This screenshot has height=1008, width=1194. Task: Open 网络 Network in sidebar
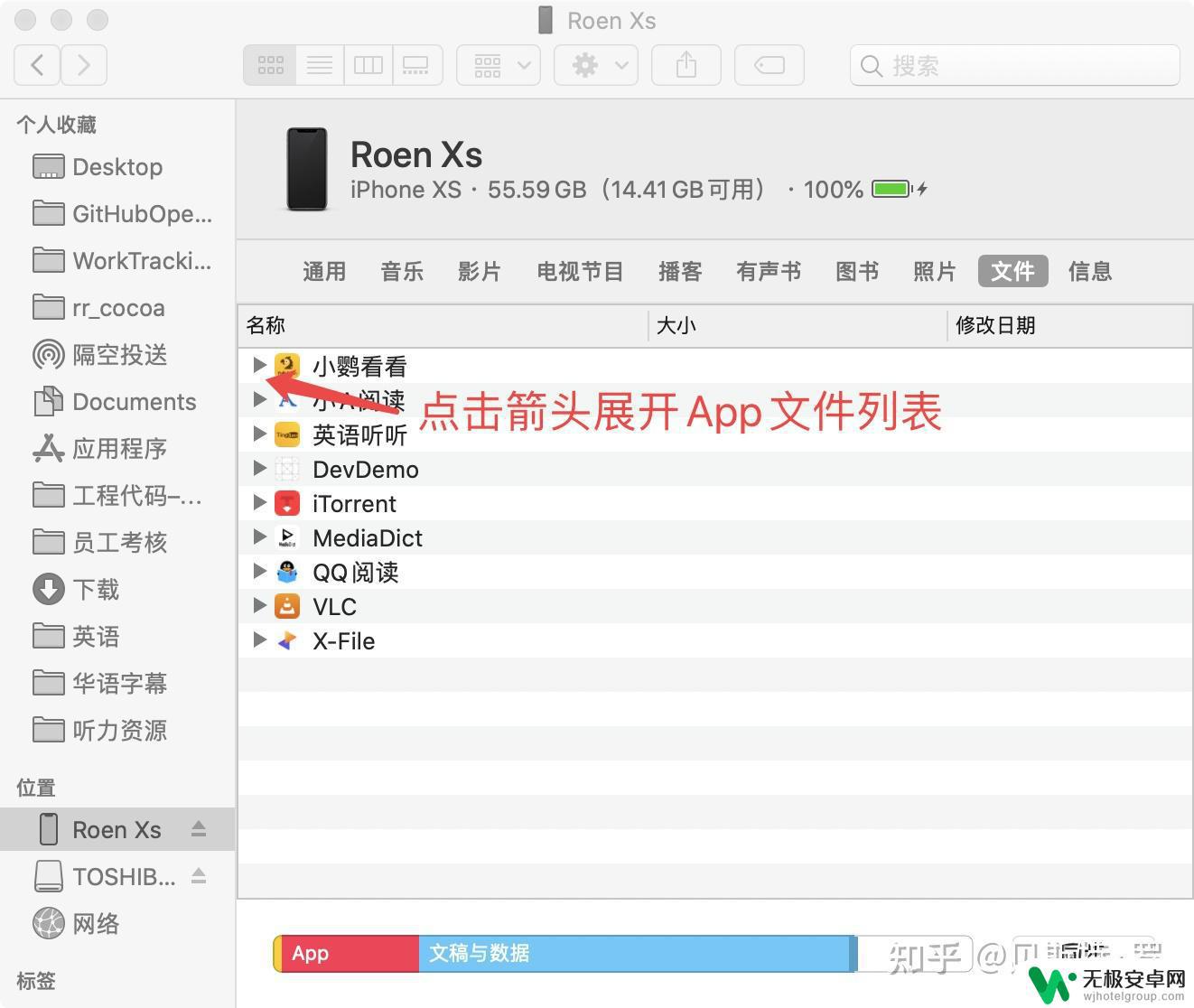(117, 924)
